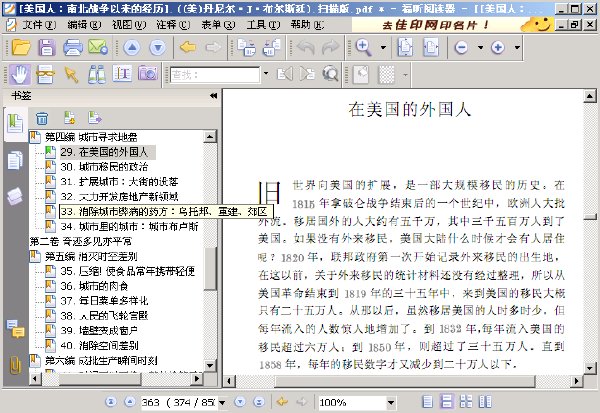The image size is (600, 413).
Task: Select bookmark 第六编 成批生产瞬间时刻
Action: click(x=101, y=361)
